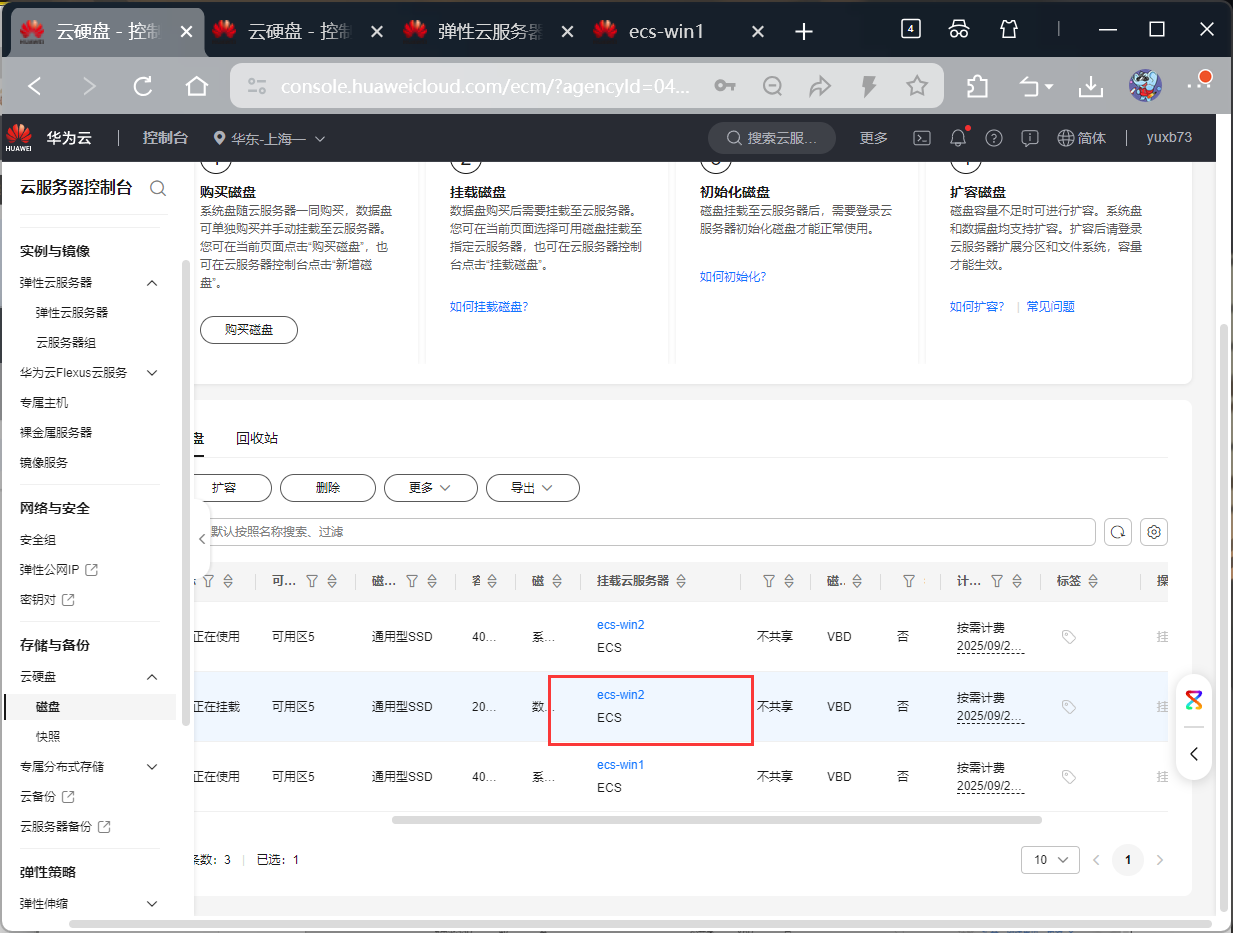Open table column settings gear icon

click(1154, 532)
